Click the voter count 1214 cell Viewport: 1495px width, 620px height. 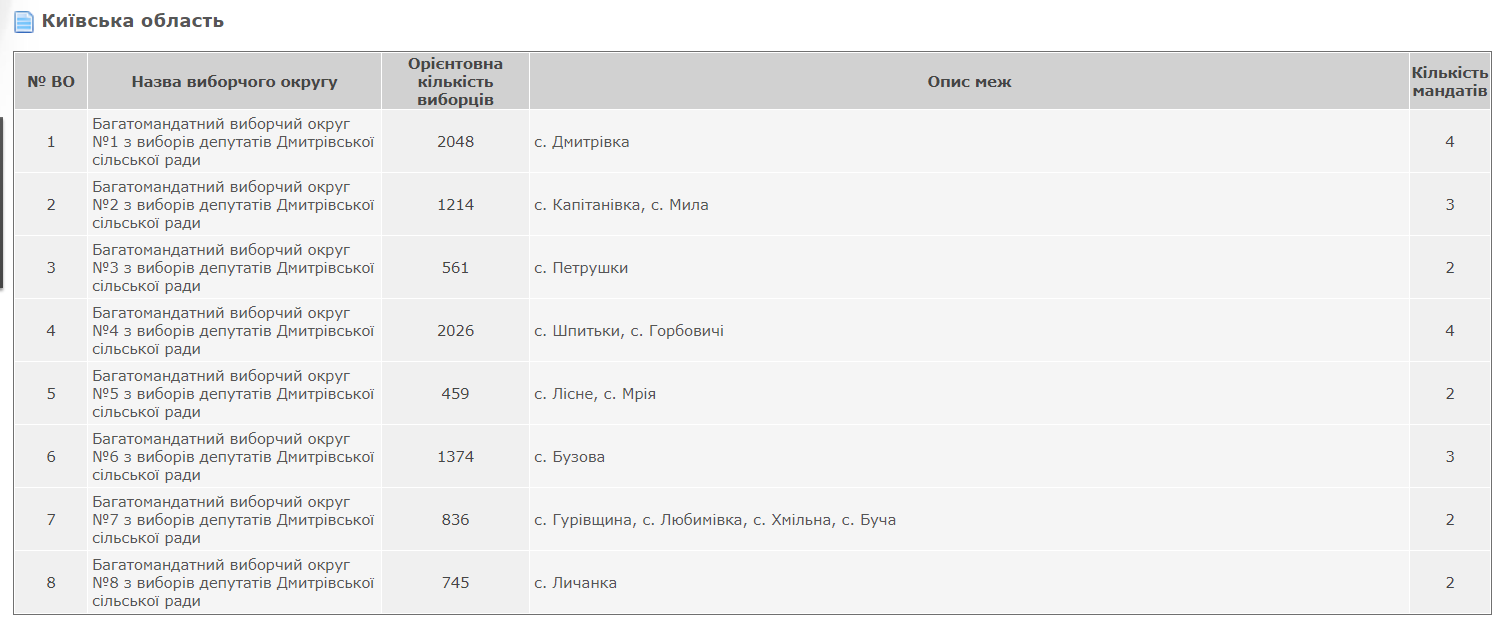pyautogui.click(x=455, y=205)
